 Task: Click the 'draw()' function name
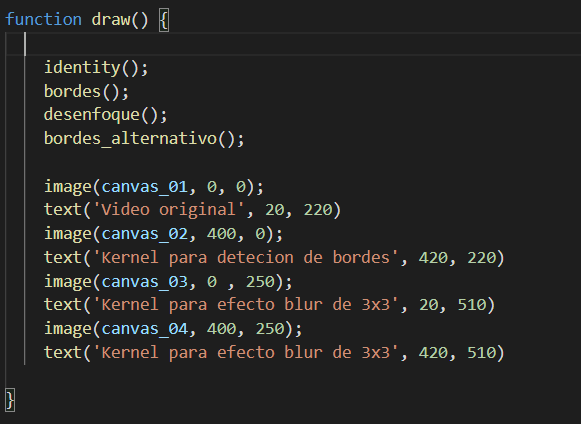click(120, 19)
